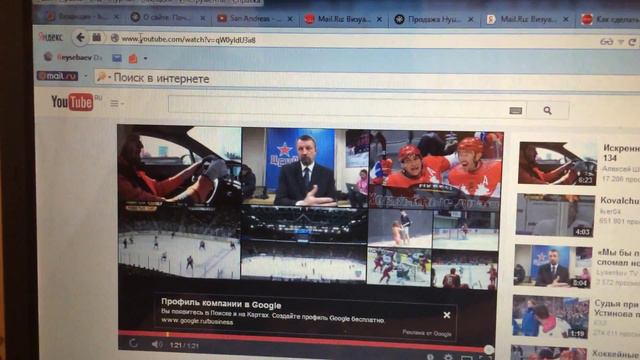Reload the page with the refresh icon
This screenshot has height=360, width=640.
tap(632, 42)
